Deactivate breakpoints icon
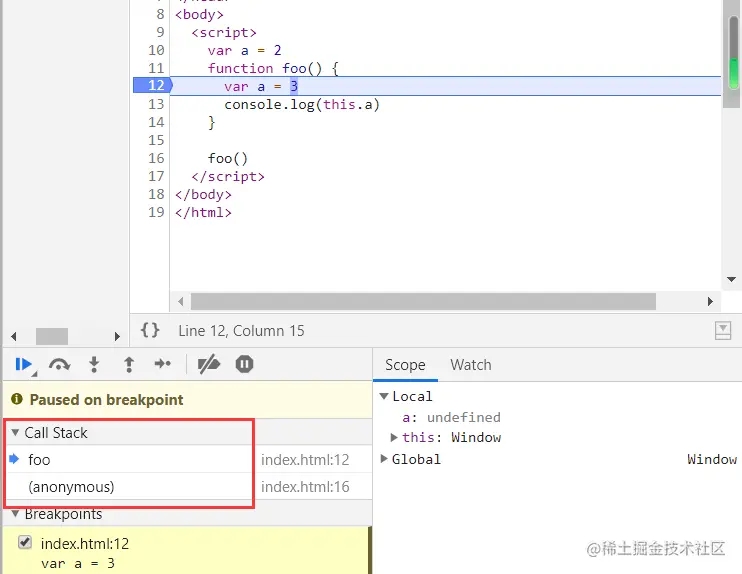Screen dimensions: 742x574 [x=209, y=364]
